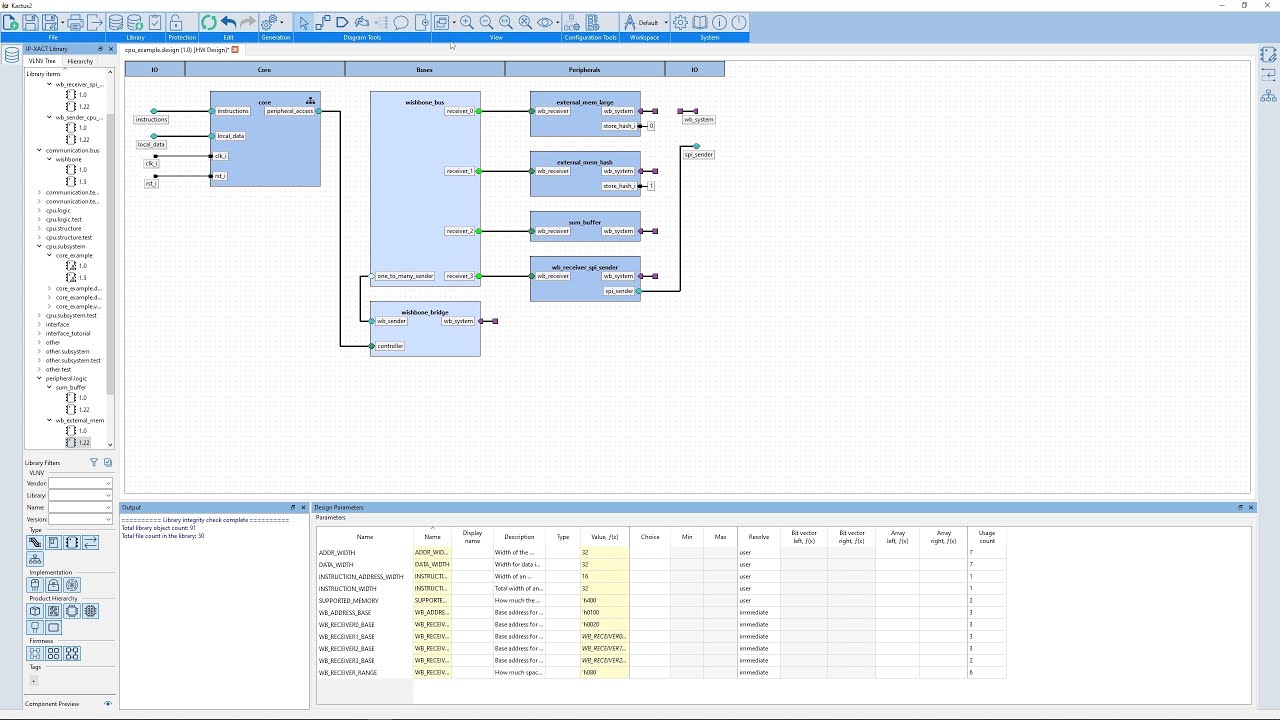Click the add tag plus button
This screenshot has width=1280, height=720.
[x=33, y=681]
